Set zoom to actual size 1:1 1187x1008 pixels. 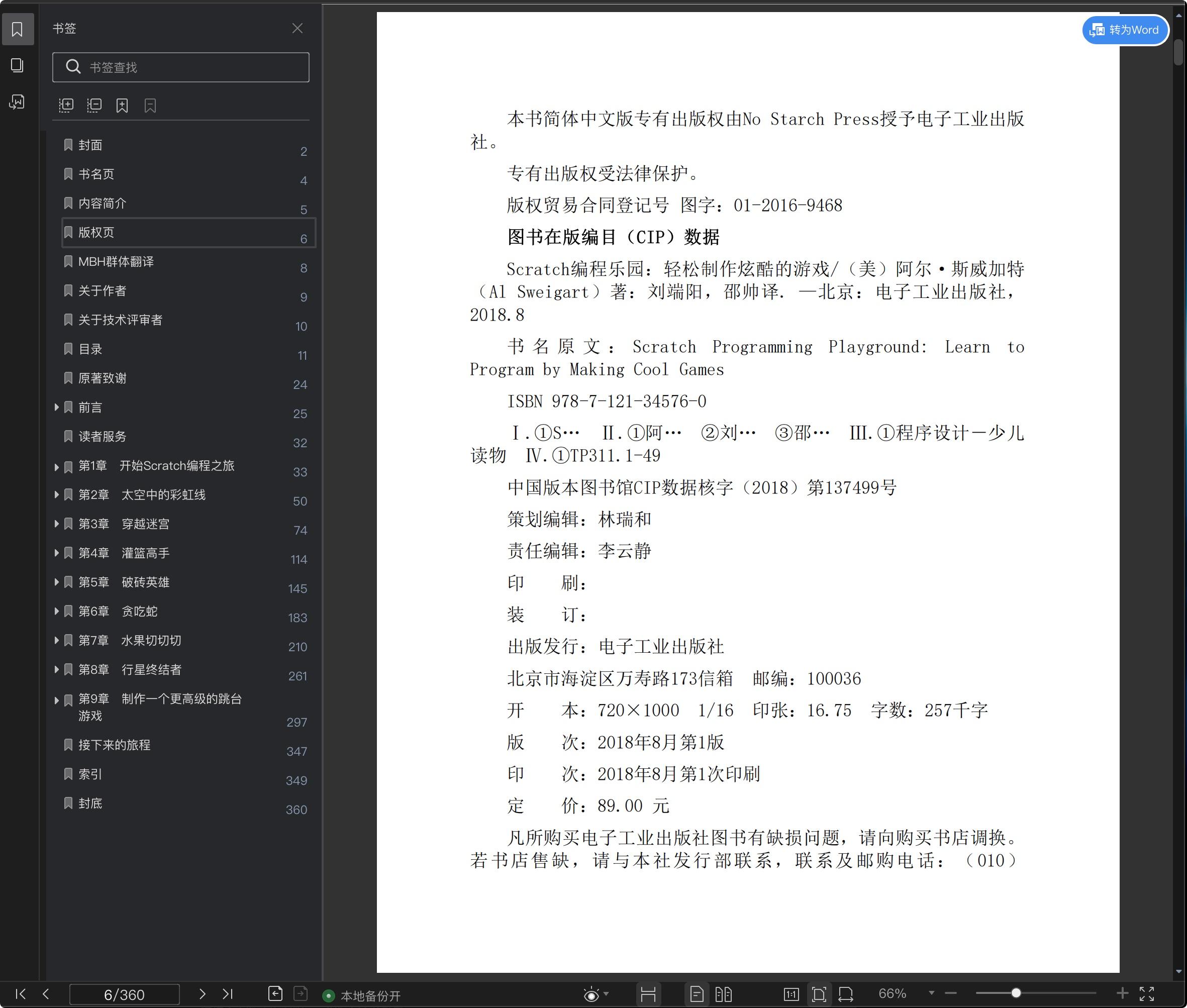[791, 994]
